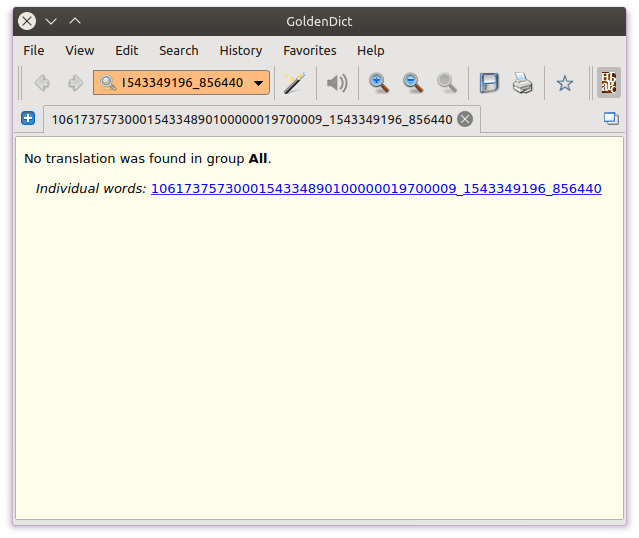Image resolution: width=639 pixels, height=538 pixels.
Task: Open the Favorites menu
Action: point(309,50)
